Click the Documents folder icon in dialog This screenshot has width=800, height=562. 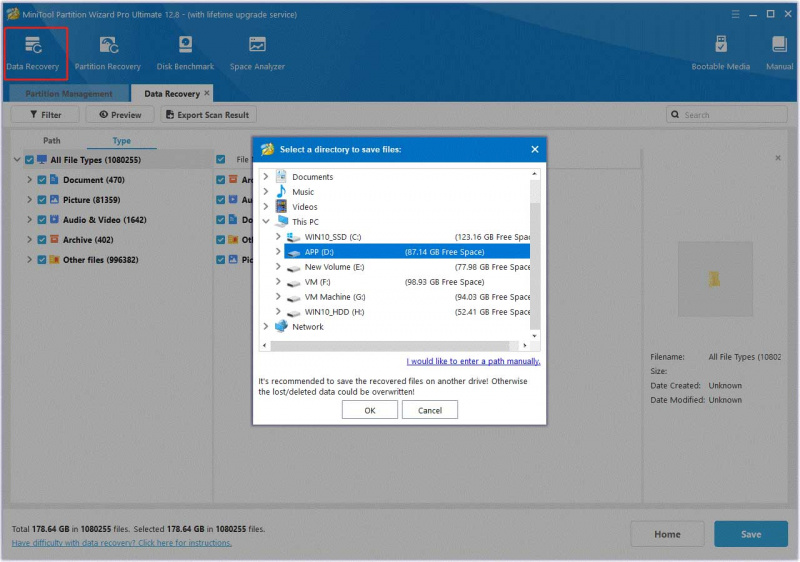(281, 176)
